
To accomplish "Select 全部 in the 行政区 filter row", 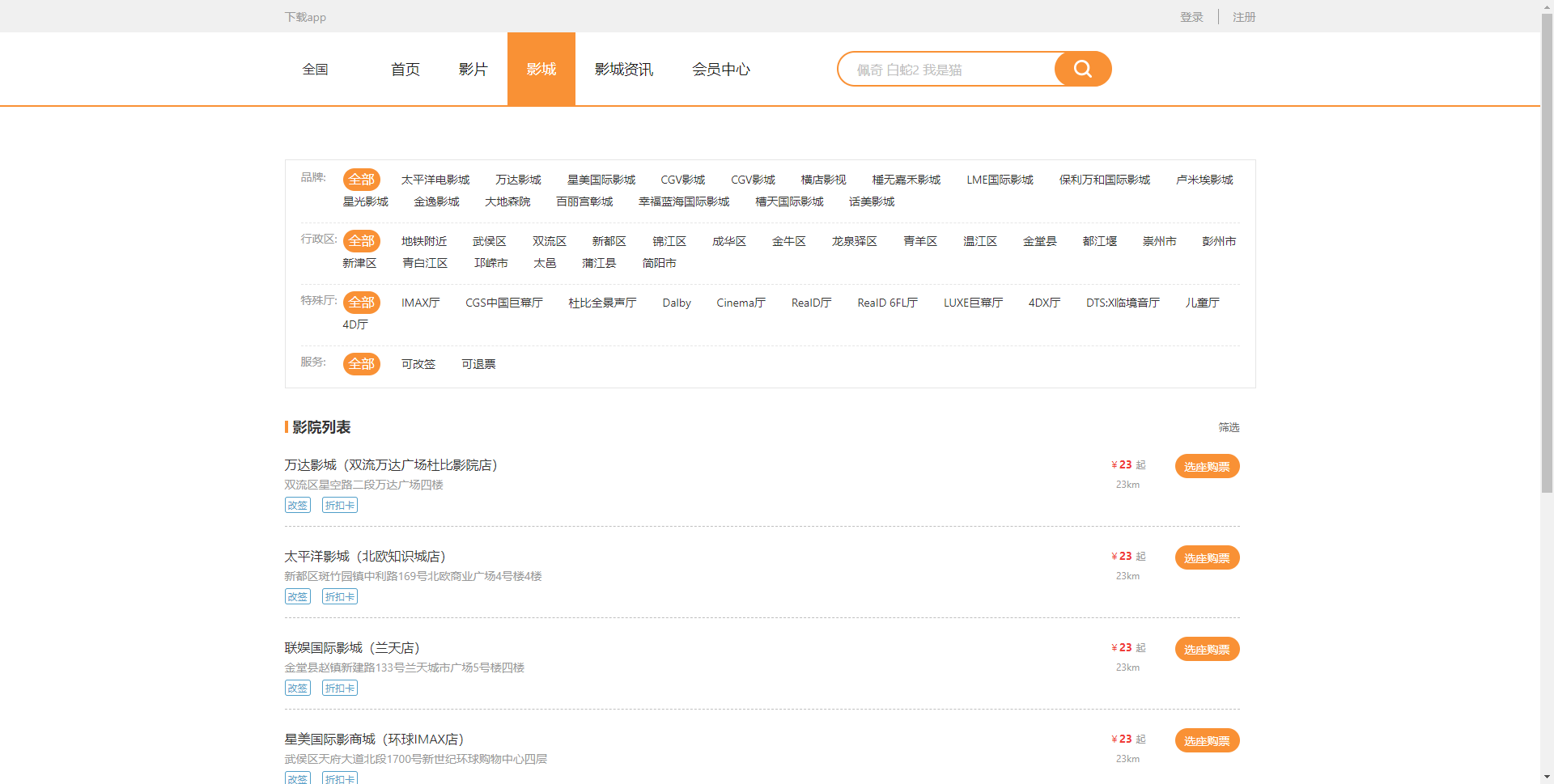I will pos(362,241).
